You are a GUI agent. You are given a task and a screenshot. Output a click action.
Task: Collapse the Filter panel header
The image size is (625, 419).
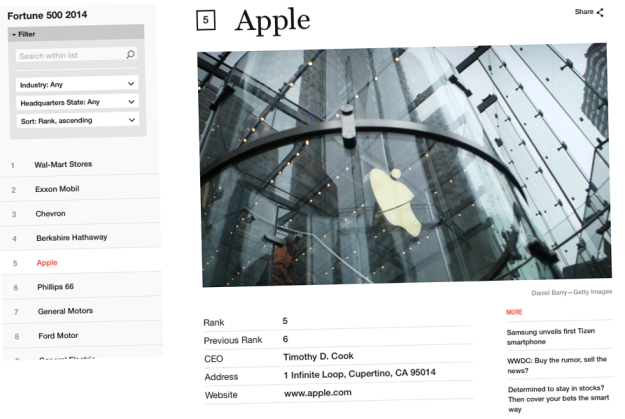(x=76, y=33)
